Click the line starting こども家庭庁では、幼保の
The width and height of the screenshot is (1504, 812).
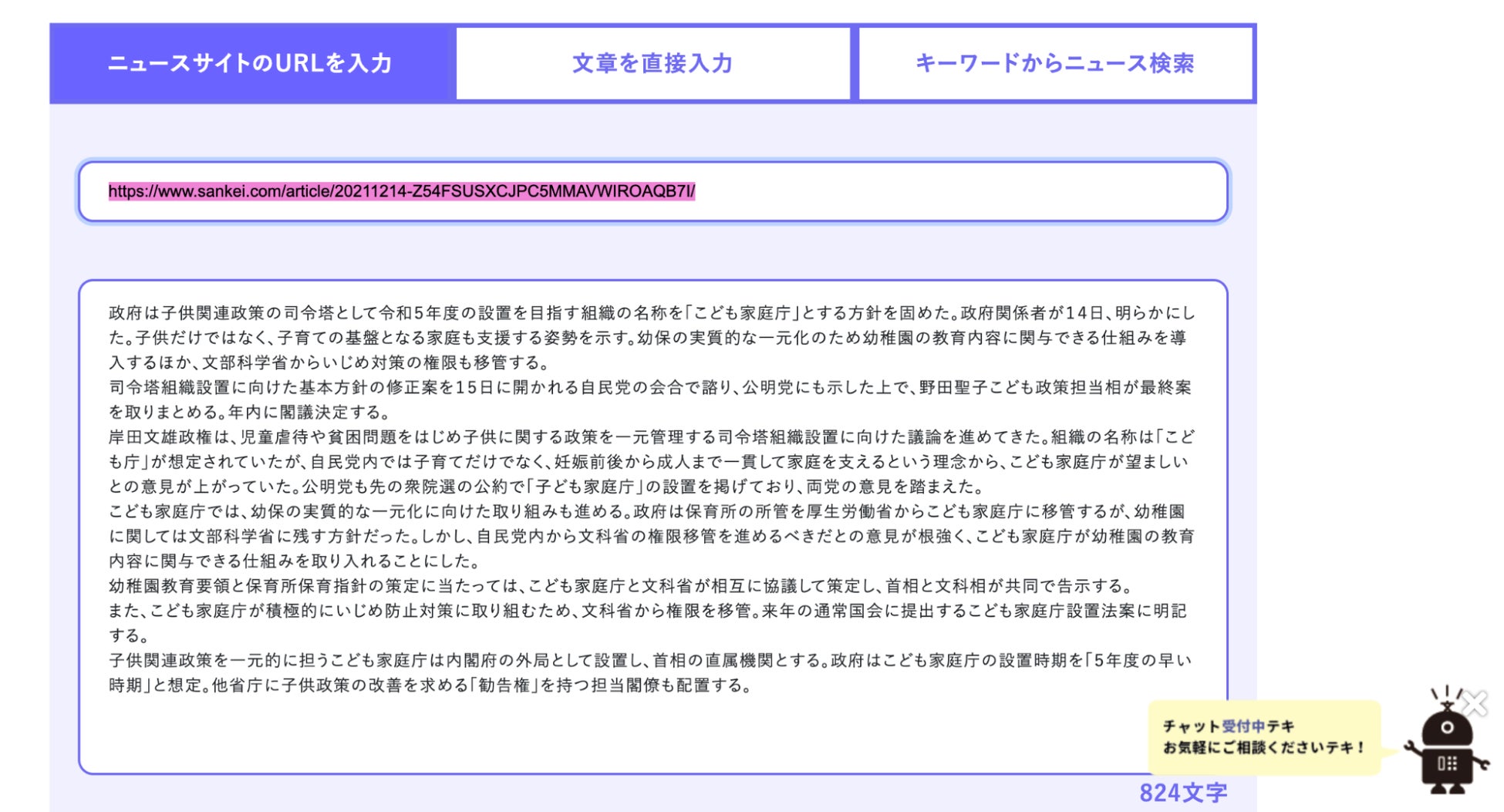click(647, 511)
